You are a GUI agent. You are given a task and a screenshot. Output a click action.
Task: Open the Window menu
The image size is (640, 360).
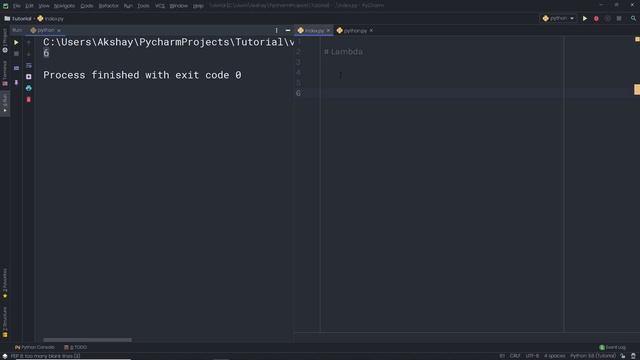click(179, 6)
